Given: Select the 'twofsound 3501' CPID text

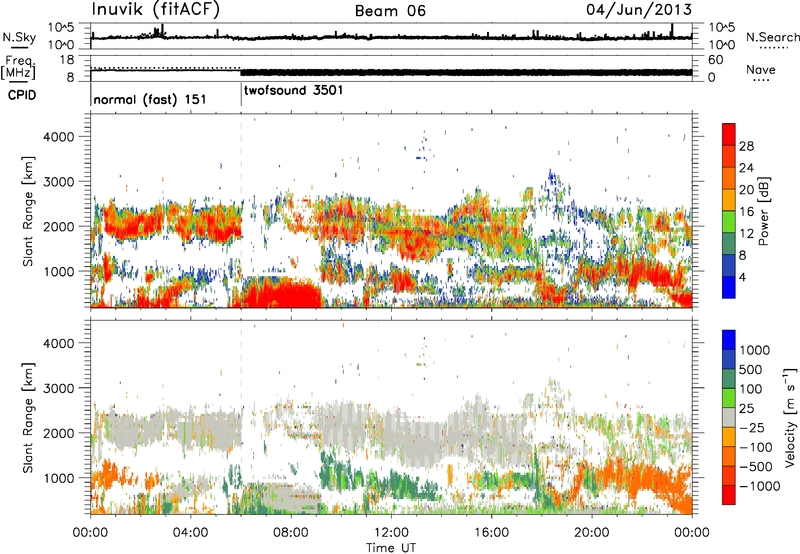Looking at the screenshot, I should [x=294, y=91].
